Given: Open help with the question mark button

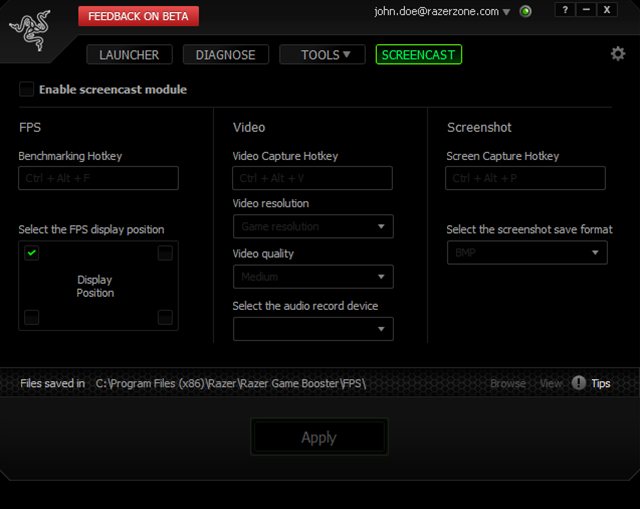Looking at the screenshot, I should pyautogui.click(x=565, y=10).
